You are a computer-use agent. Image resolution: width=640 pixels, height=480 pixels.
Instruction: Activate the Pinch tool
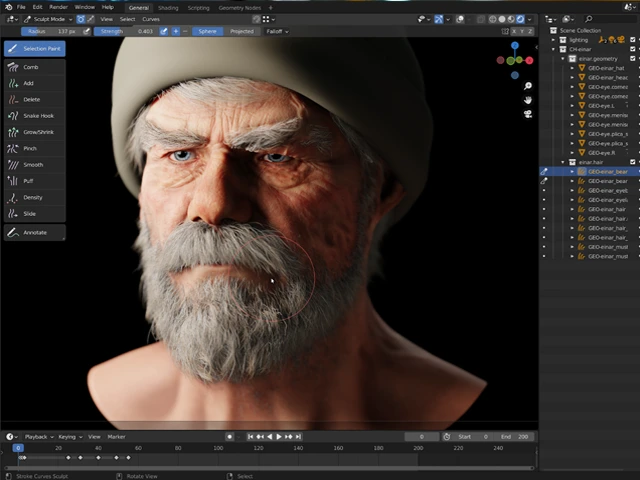30,148
